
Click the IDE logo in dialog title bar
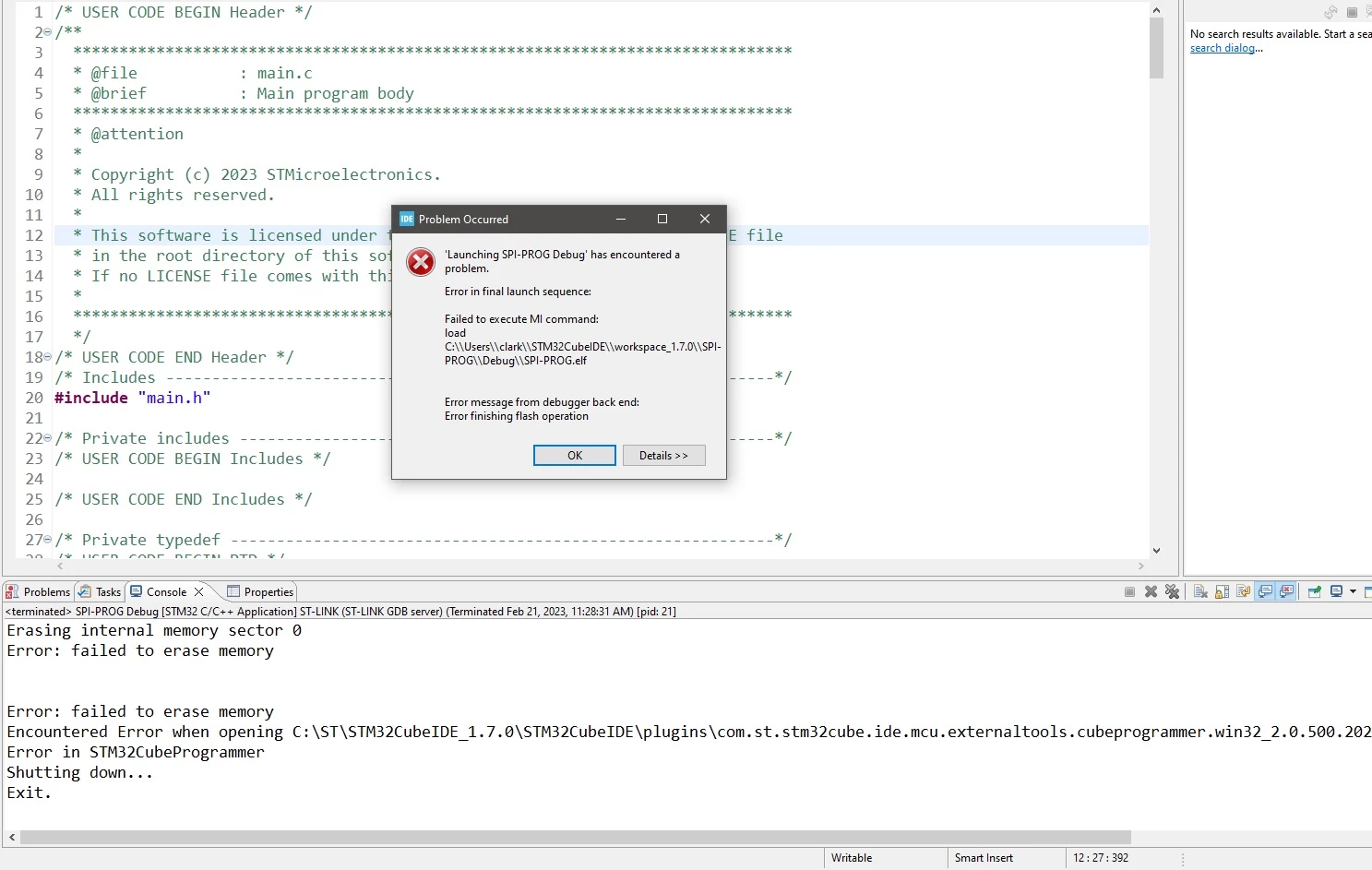(x=406, y=219)
